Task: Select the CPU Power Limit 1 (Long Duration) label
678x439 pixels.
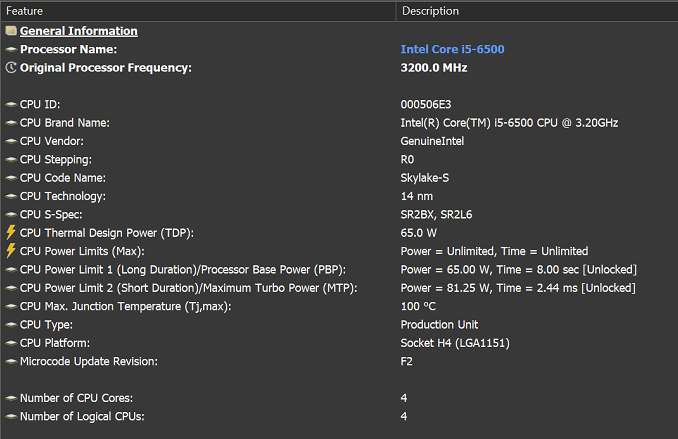Action: (182, 270)
